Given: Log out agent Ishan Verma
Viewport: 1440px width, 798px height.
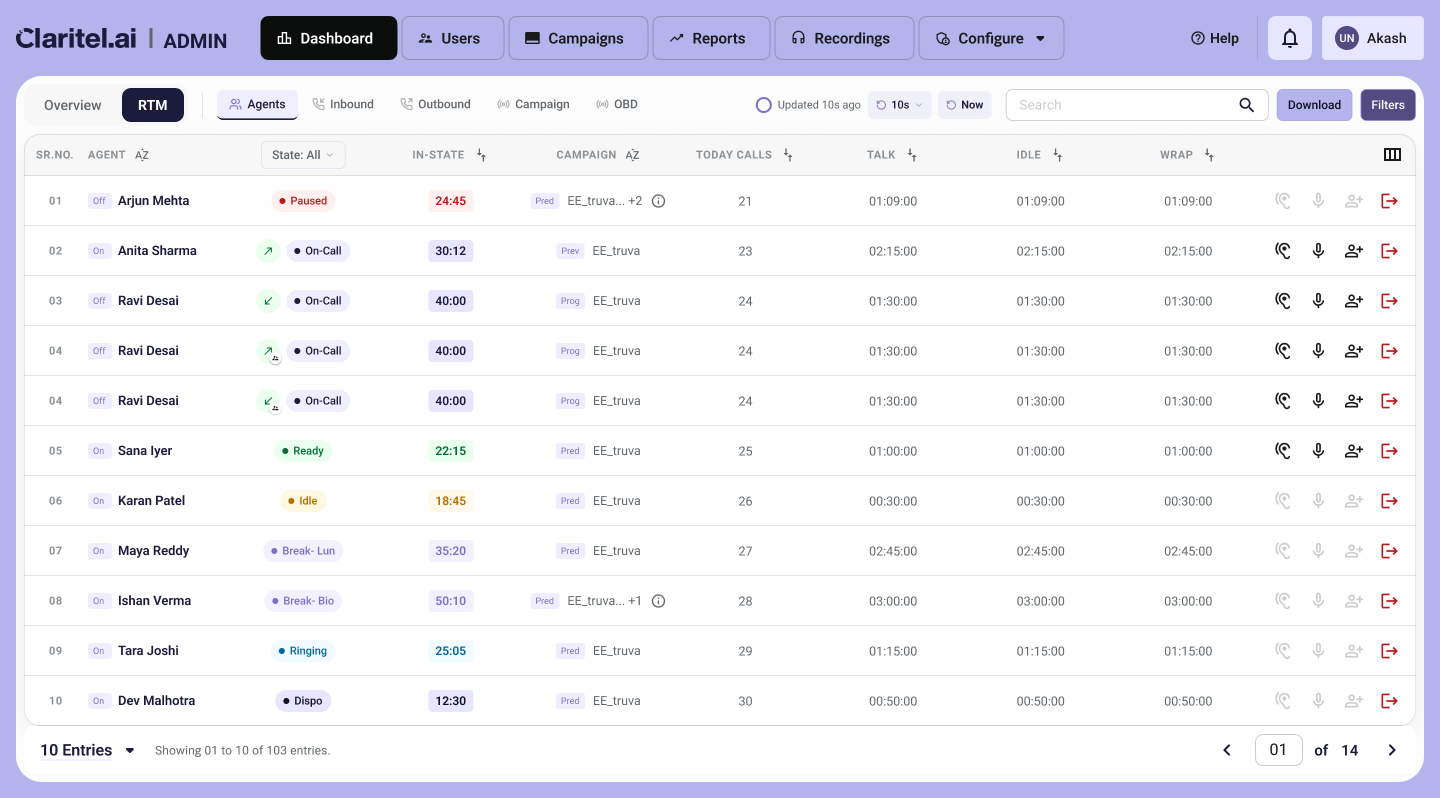Looking at the screenshot, I should tap(1389, 601).
